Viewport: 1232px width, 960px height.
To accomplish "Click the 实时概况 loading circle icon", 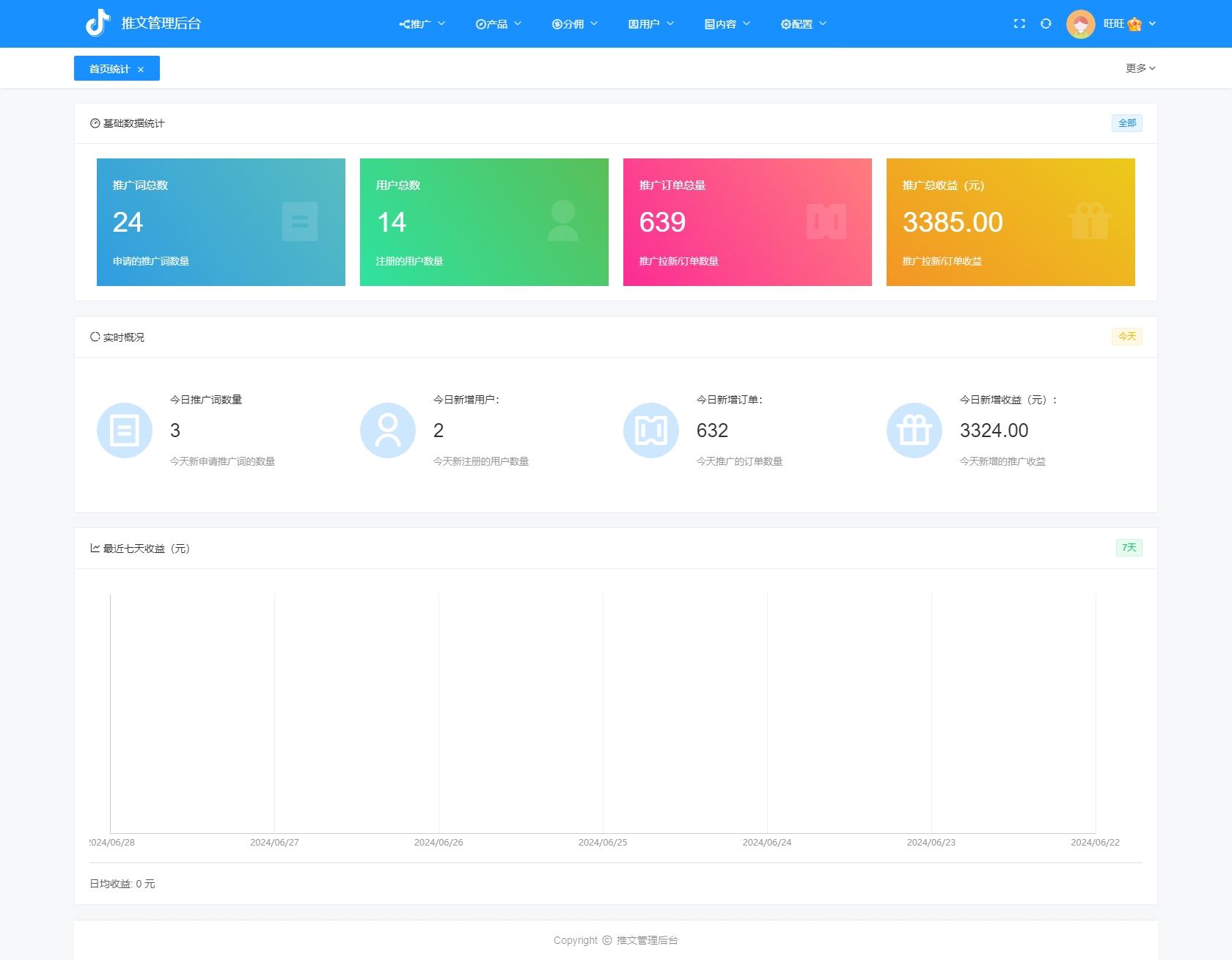I will (95, 337).
